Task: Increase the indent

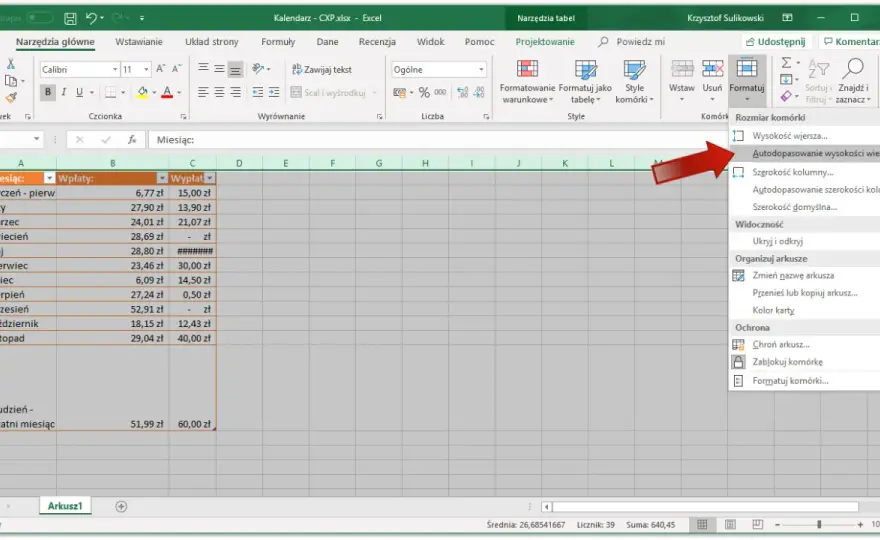Action: coord(274,92)
